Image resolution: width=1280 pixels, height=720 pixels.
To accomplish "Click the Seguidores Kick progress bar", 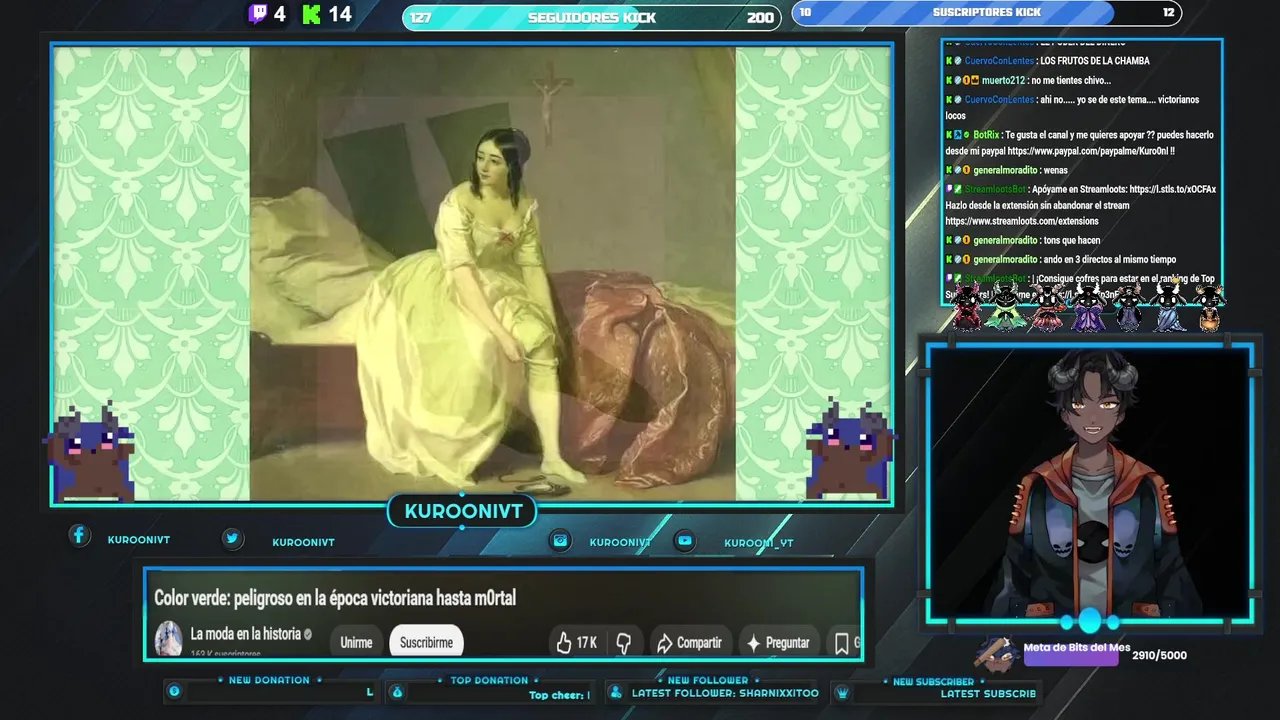I will 592,17.
